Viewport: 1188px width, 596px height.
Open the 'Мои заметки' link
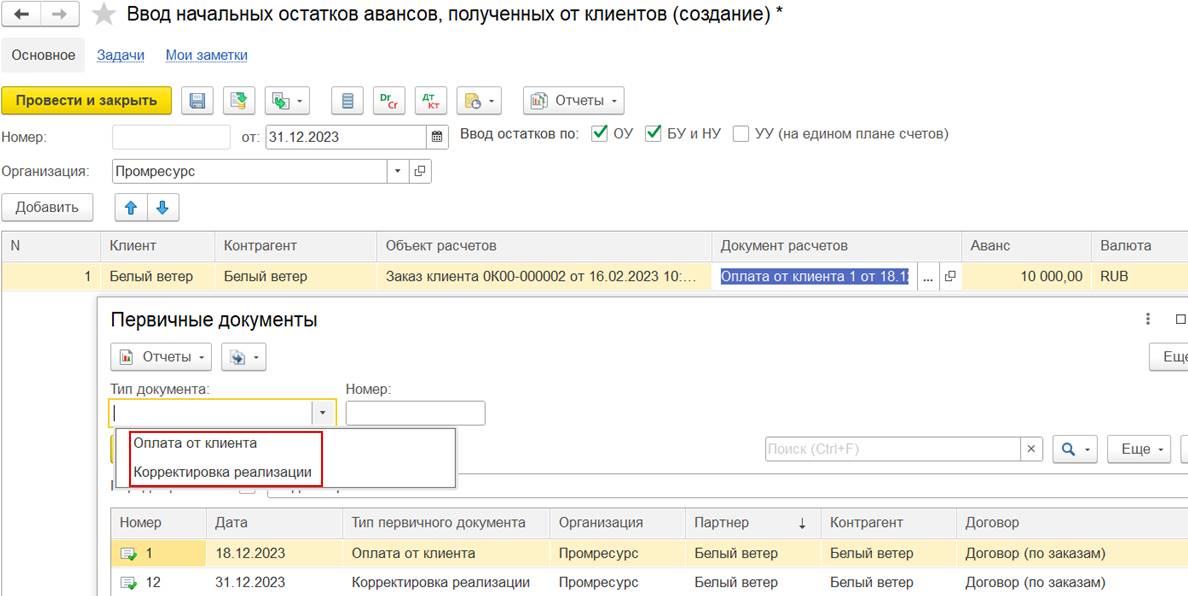(x=206, y=55)
